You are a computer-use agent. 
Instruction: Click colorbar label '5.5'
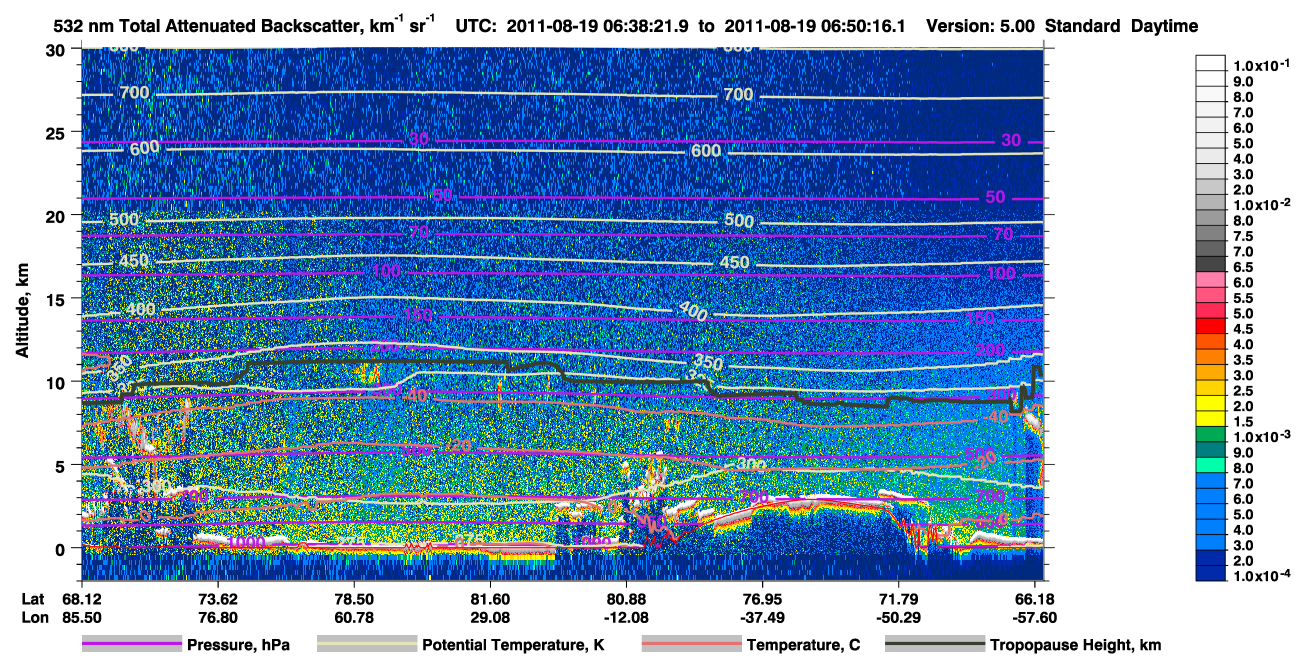click(x=1243, y=298)
